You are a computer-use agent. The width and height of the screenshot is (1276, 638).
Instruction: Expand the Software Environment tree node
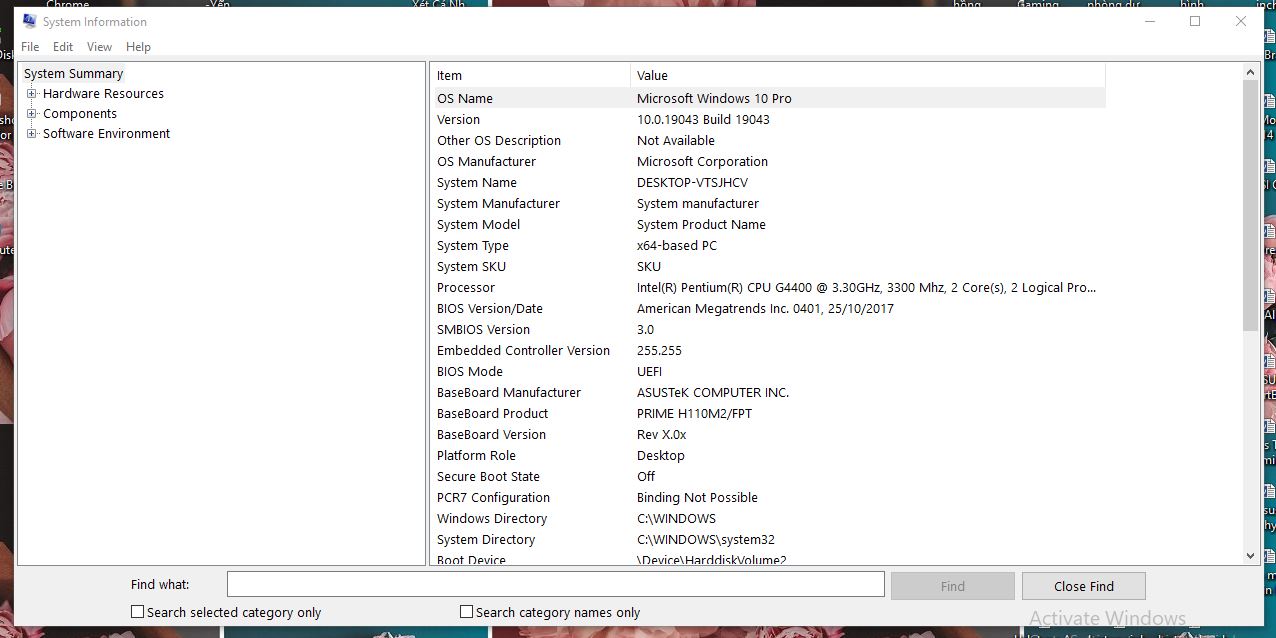32,134
